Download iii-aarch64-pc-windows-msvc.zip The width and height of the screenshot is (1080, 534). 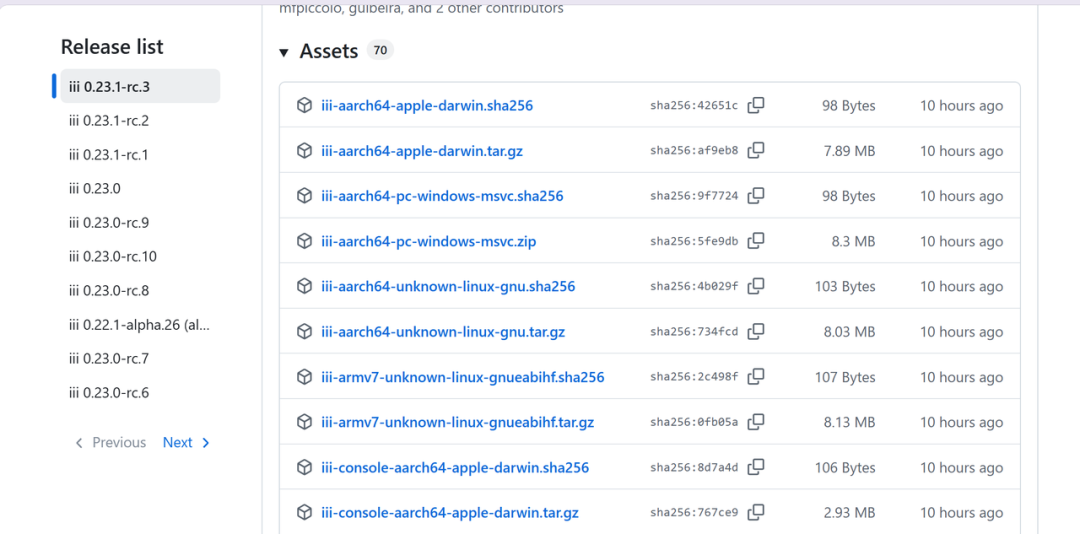[x=428, y=241]
